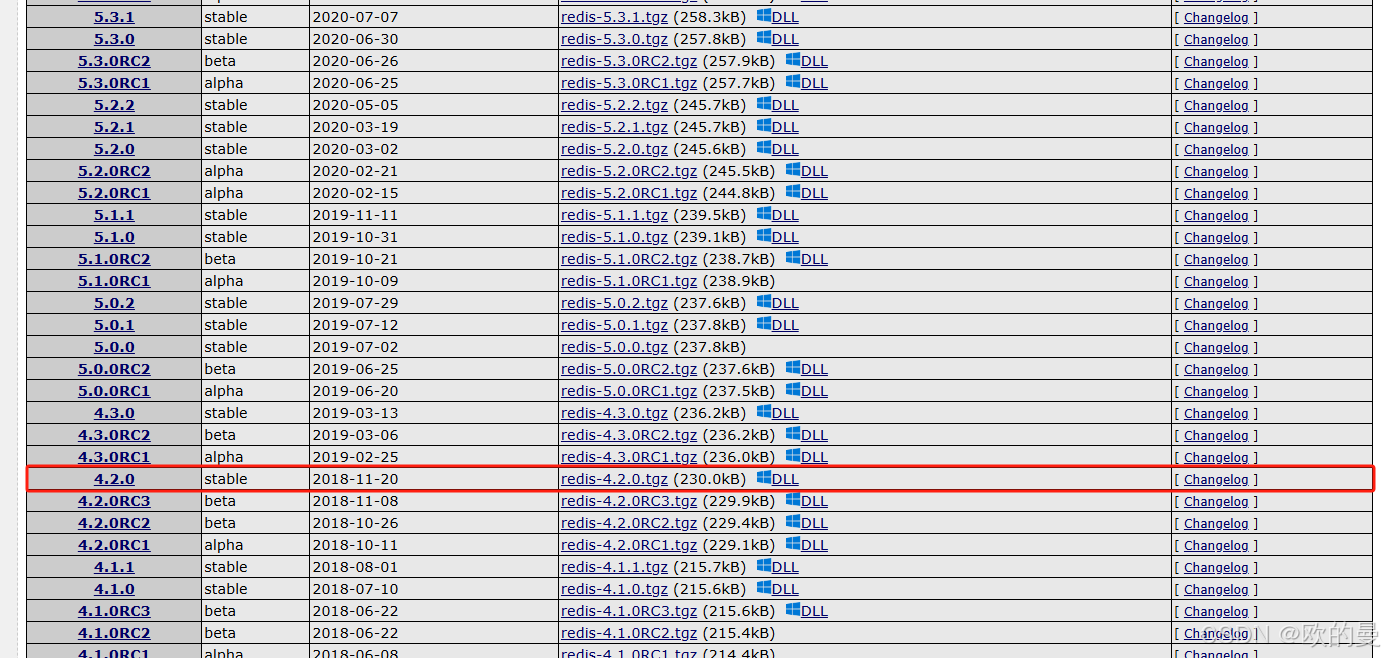Click the Windows DLL icon for redis-4.2.0RC2
This screenshot has height=658, width=1385.
(x=793, y=522)
